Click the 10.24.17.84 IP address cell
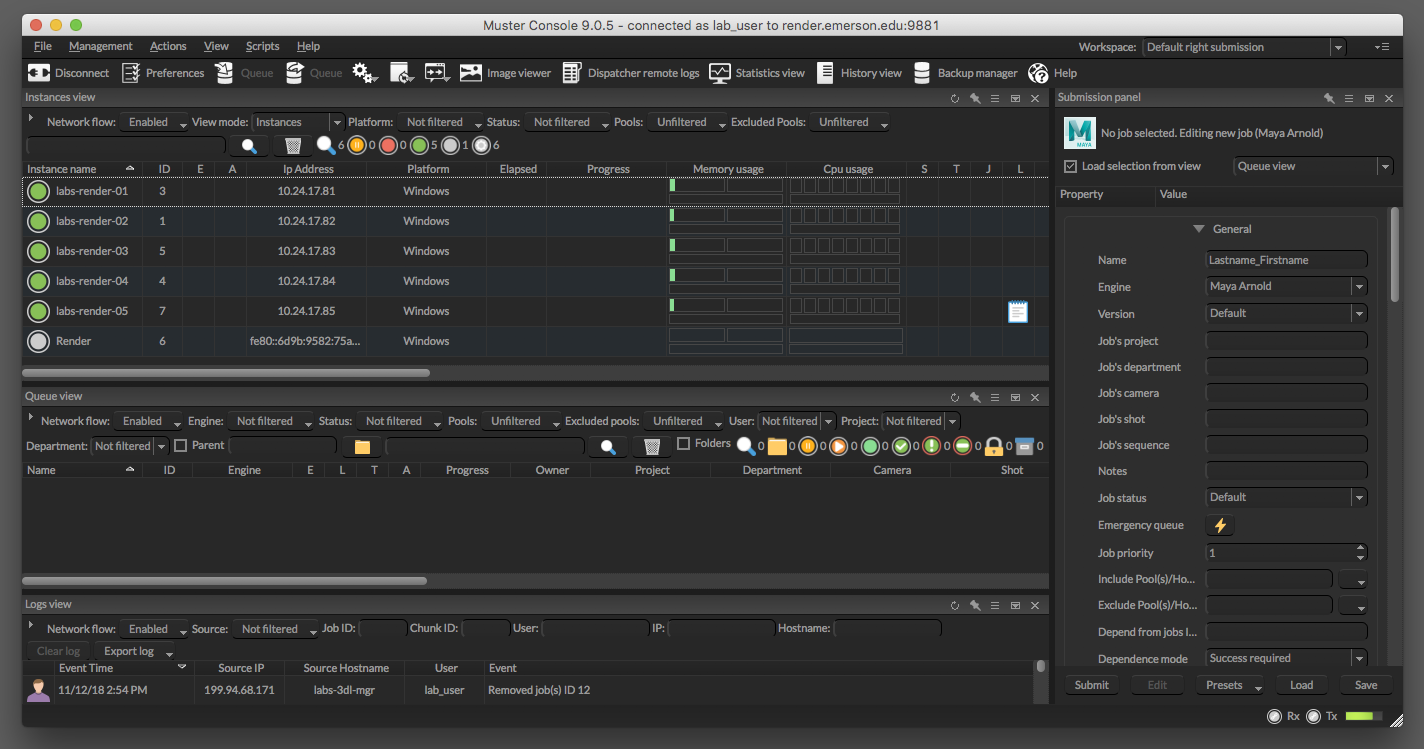The image size is (1424, 749). pyautogui.click(x=306, y=281)
